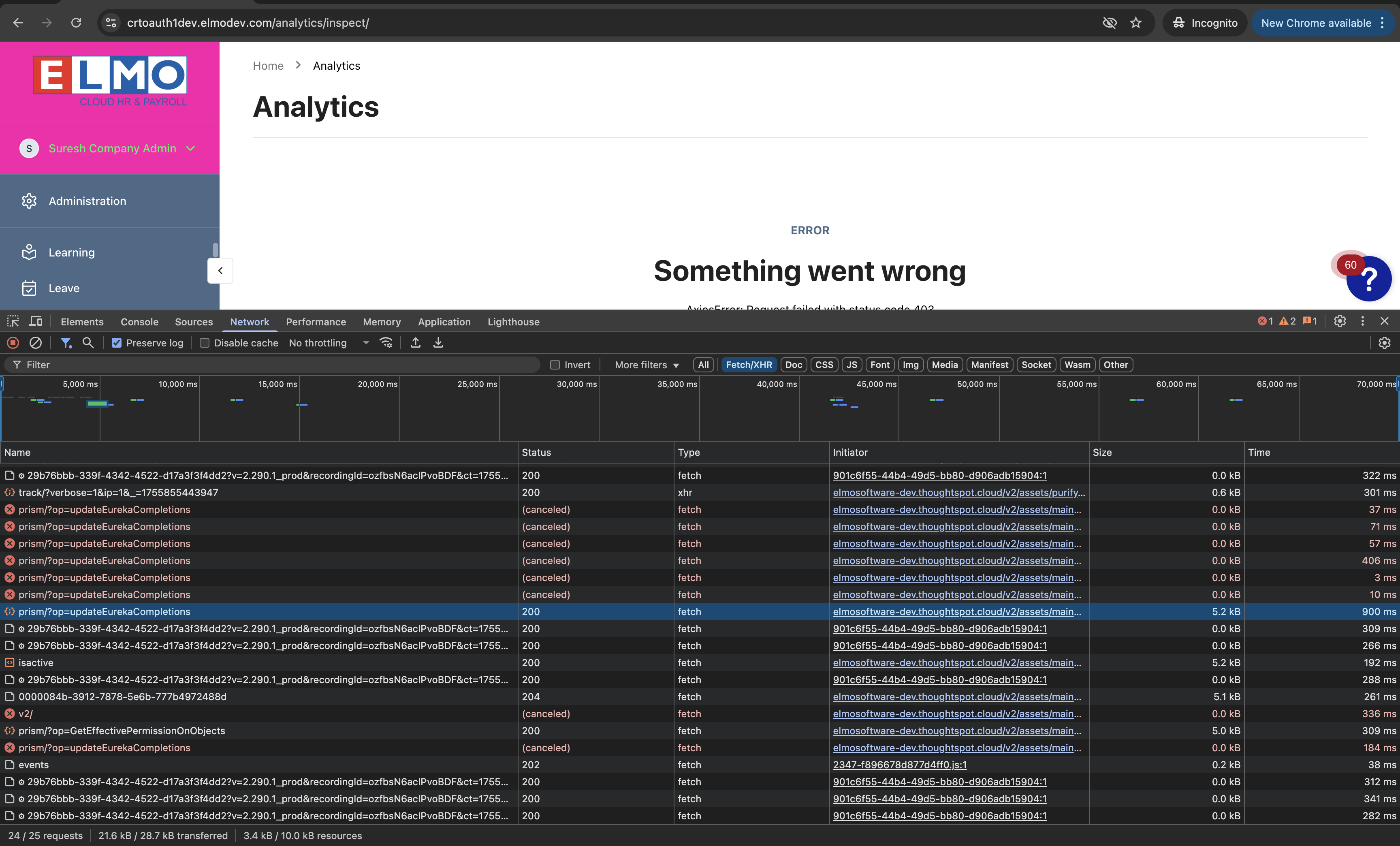Image resolution: width=1400 pixels, height=846 pixels.
Task: Toggle the device toolbar icon
Action: 36,322
